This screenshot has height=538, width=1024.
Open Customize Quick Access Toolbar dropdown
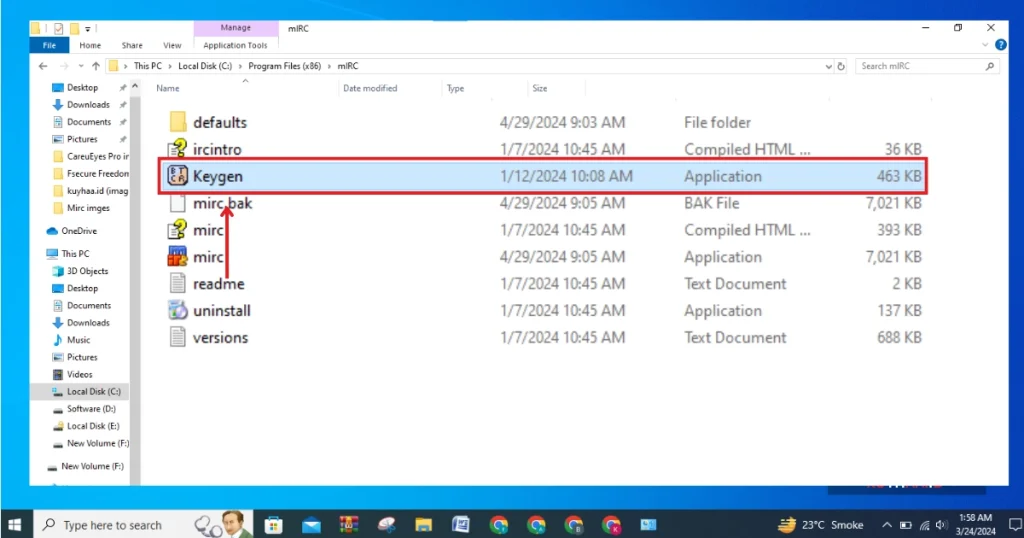[x=88, y=29]
